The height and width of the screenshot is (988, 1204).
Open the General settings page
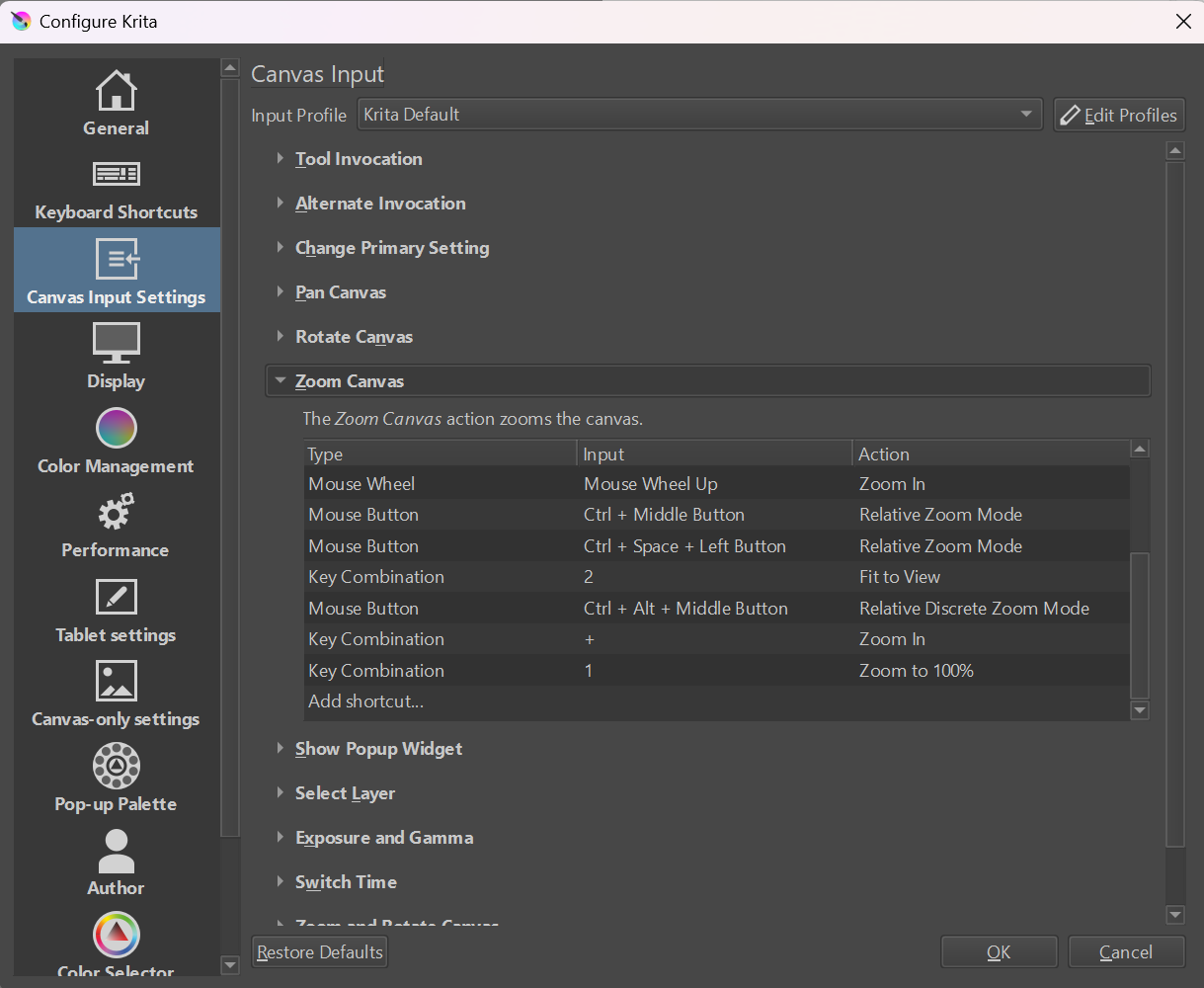click(x=117, y=103)
